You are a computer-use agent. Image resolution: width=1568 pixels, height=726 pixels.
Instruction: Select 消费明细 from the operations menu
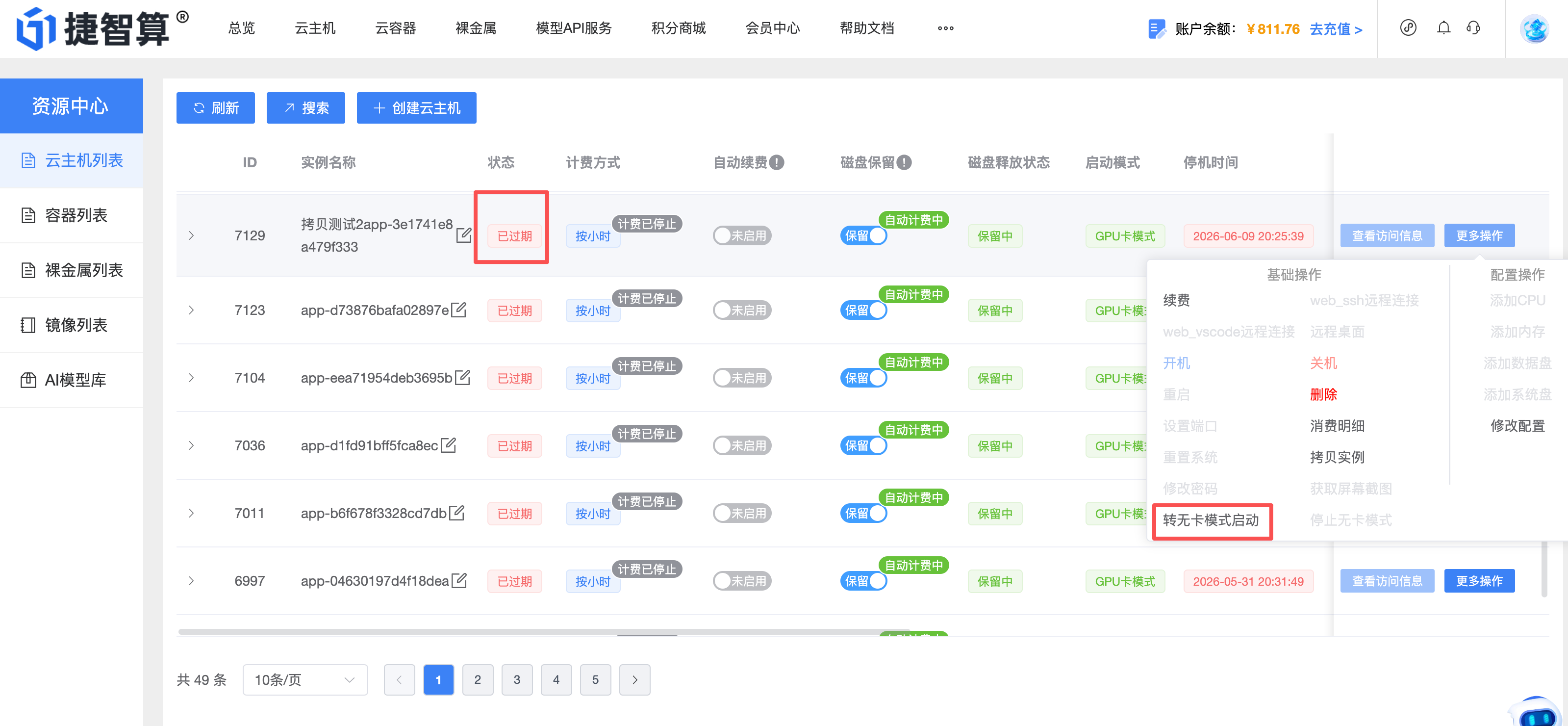point(1337,425)
